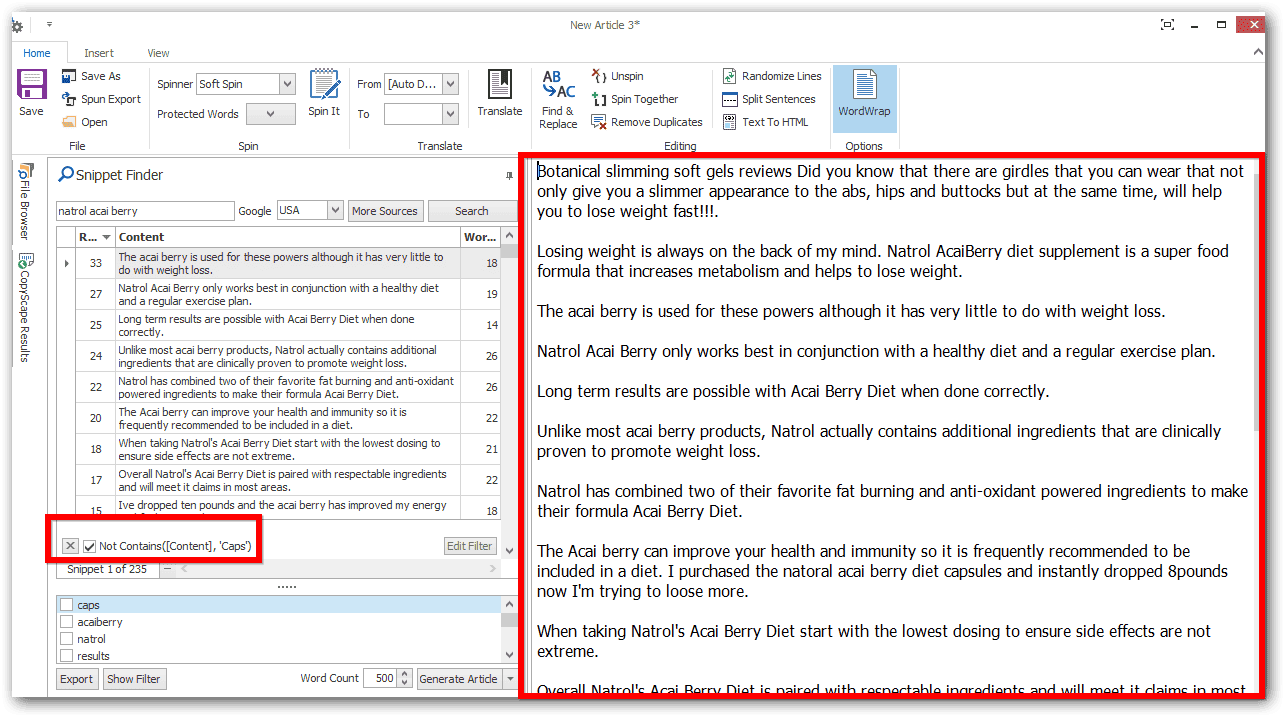Viewport: 1285px width, 717px height.
Task: Select the 'Snippet 1 of 235' tab
Action: click(107, 569)
